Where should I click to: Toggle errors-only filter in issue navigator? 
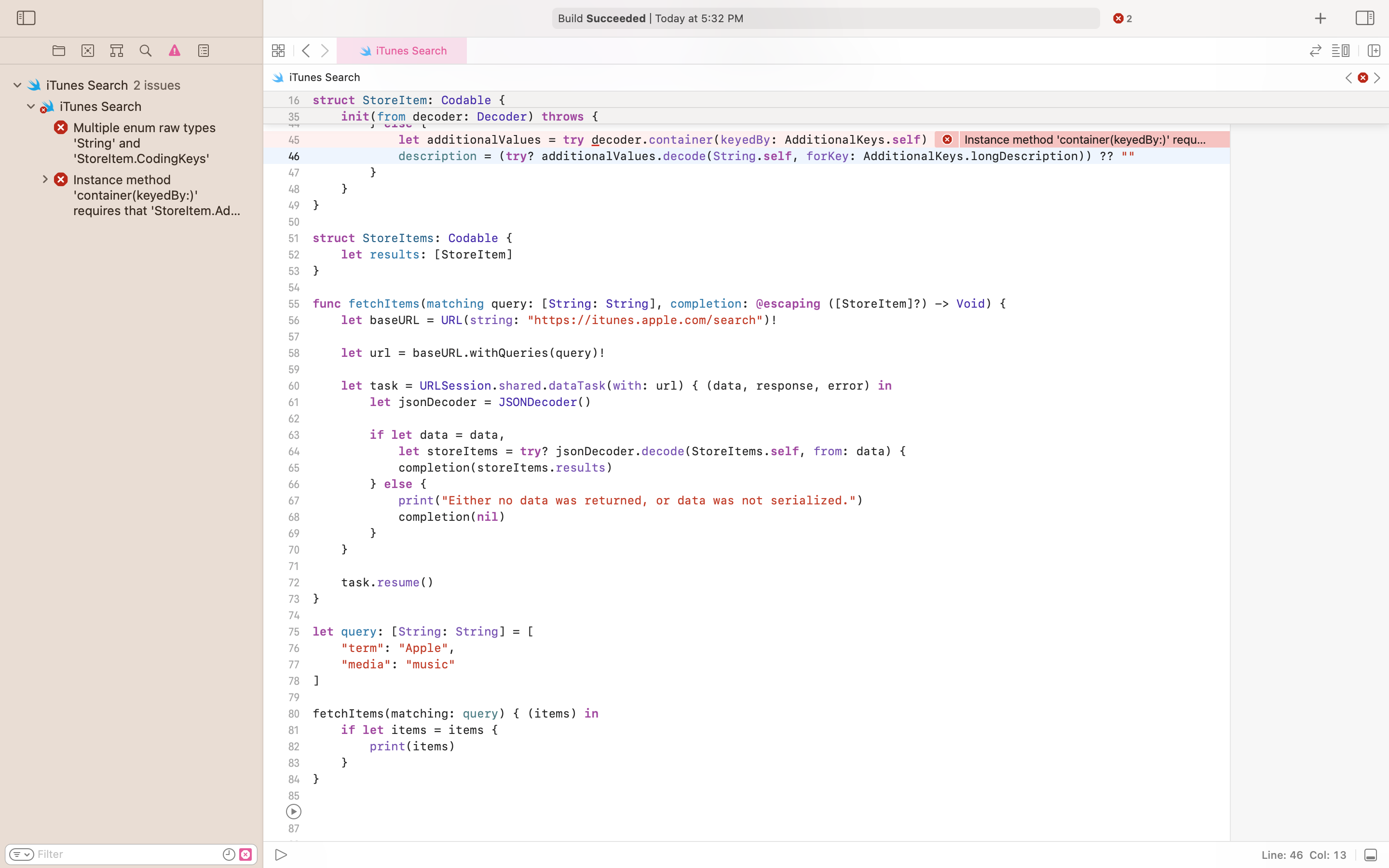[x=245, y=854]
